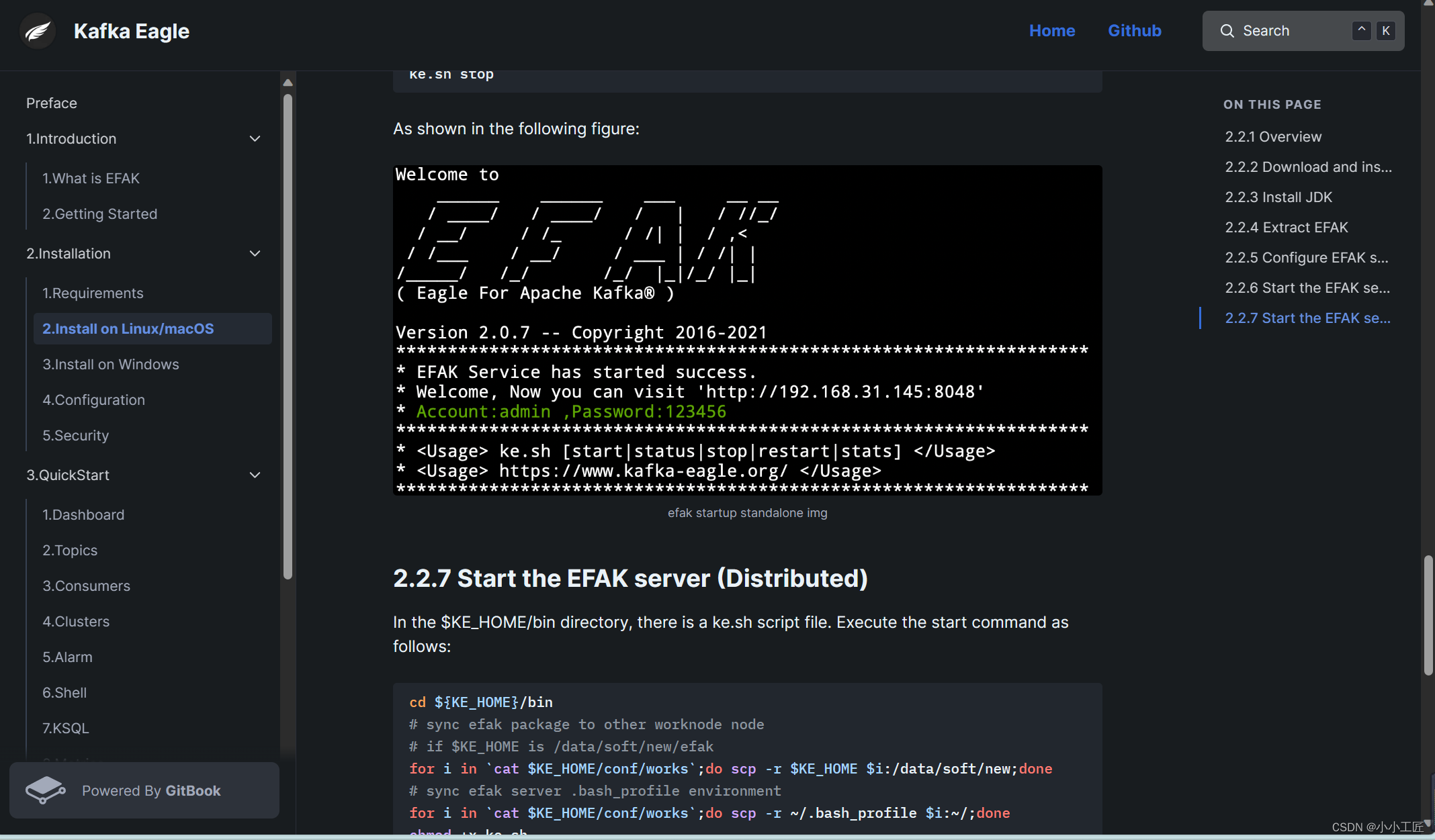Viewport: 1435px width, 840px height.
Task: Go to 1.What is EFAK
Action: click(x=91, y=179)
